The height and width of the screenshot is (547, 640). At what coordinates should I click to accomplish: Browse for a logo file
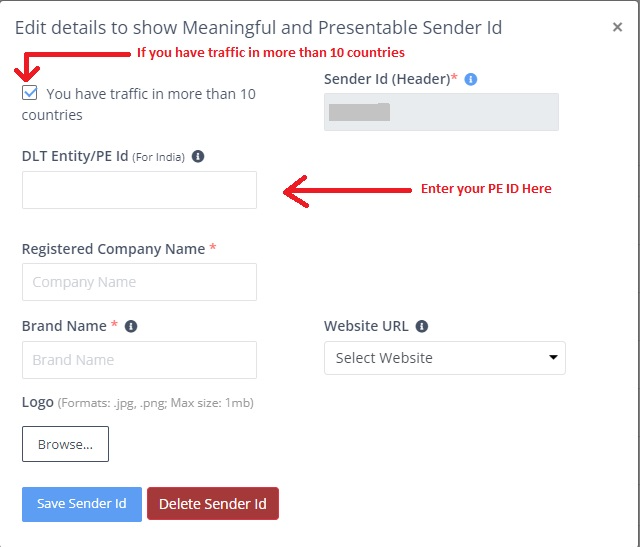[x=65, y=444]
